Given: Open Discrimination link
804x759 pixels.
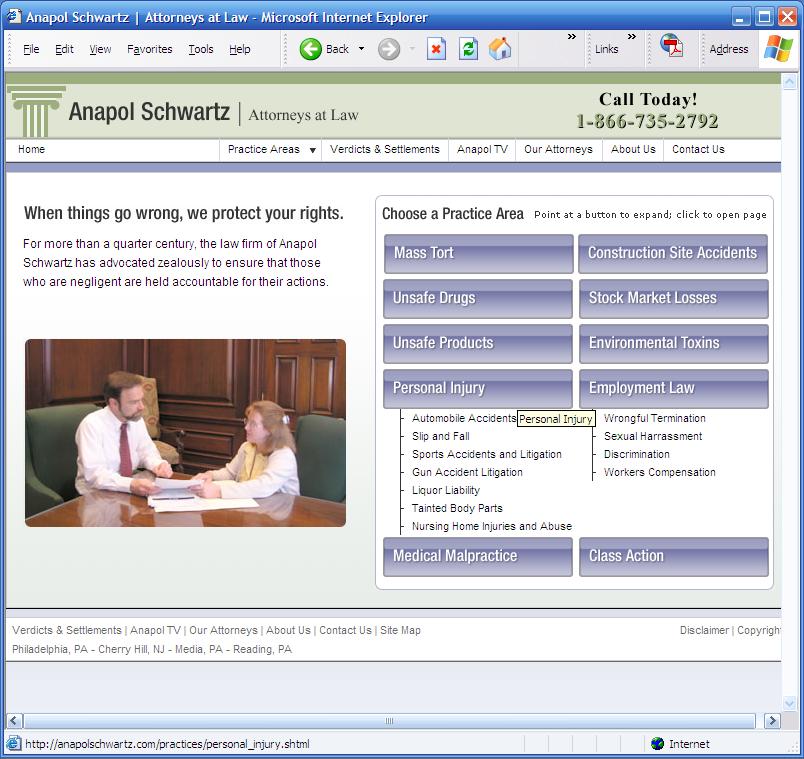Looking at the screenshot, I should (x=636, y=454).
